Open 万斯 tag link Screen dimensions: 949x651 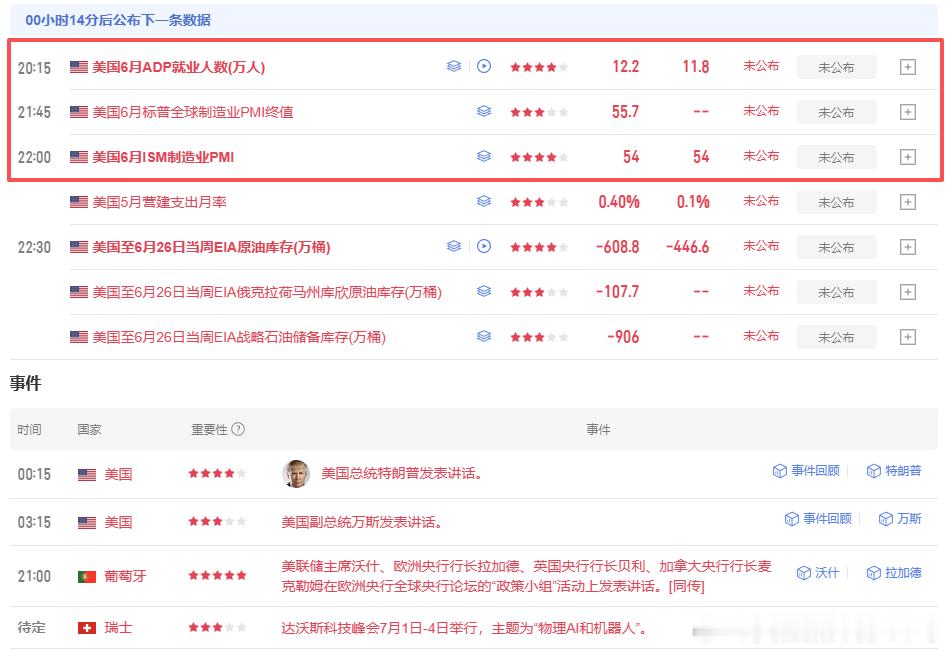[x=900, y=519]
